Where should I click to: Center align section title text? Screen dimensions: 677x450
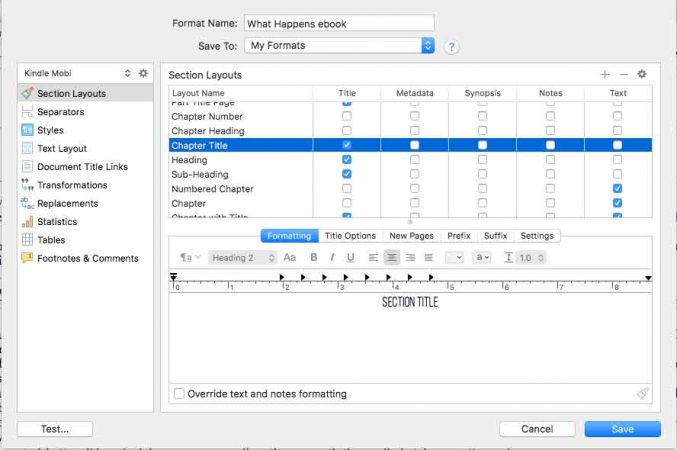pos(392,258)
